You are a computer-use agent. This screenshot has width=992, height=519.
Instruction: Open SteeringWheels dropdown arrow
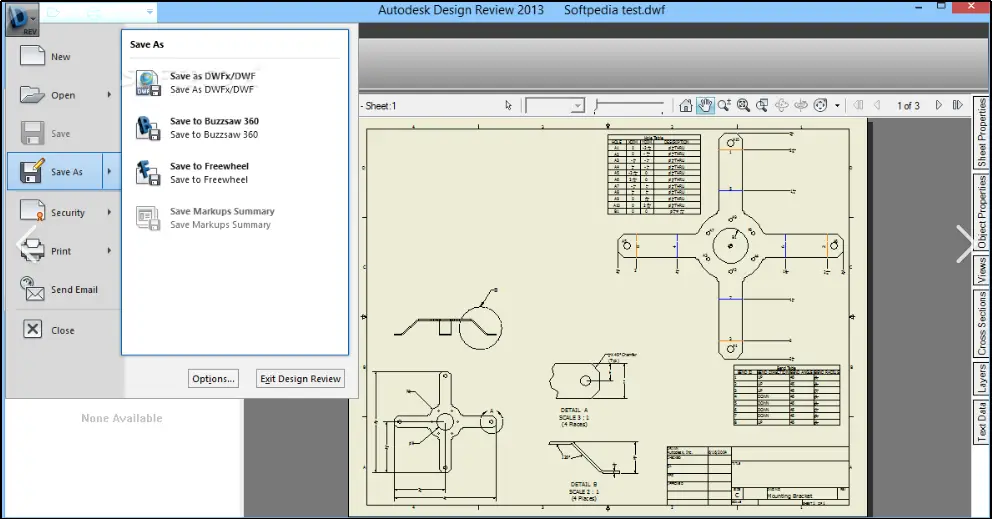pos(838,106)
